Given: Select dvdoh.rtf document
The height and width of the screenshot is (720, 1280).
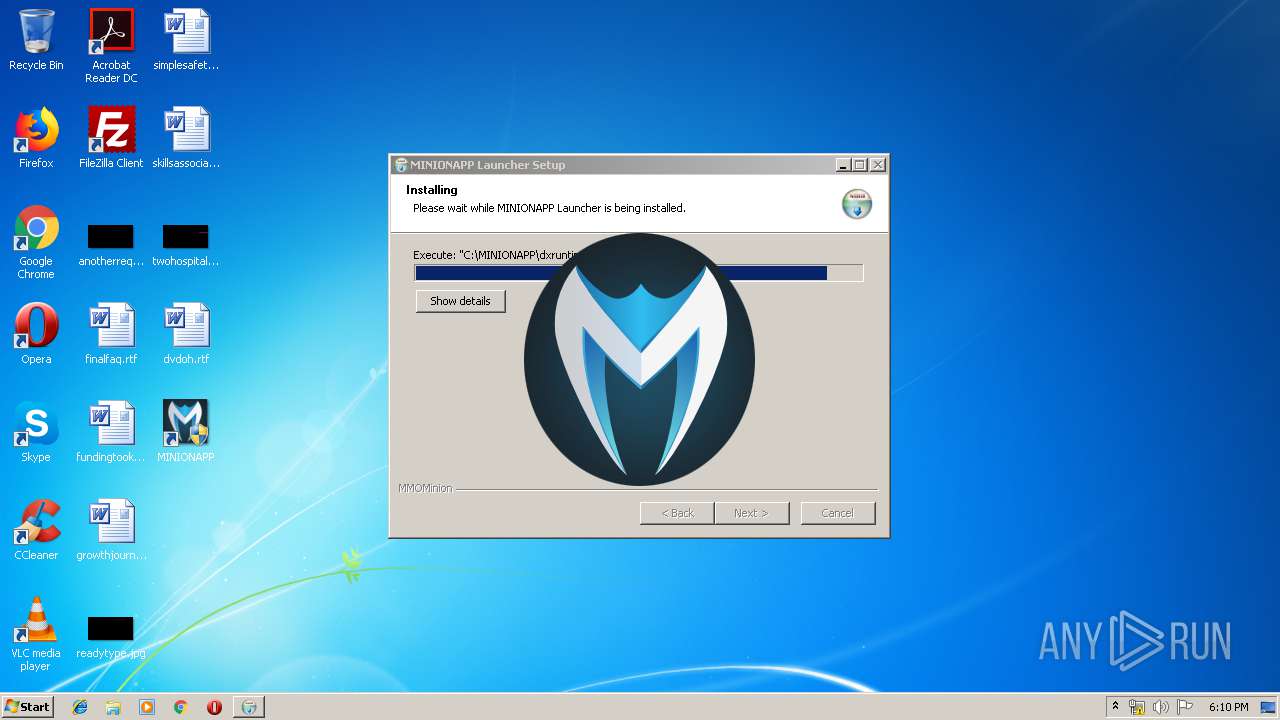Looking at the screenshot, I should 186,334.
